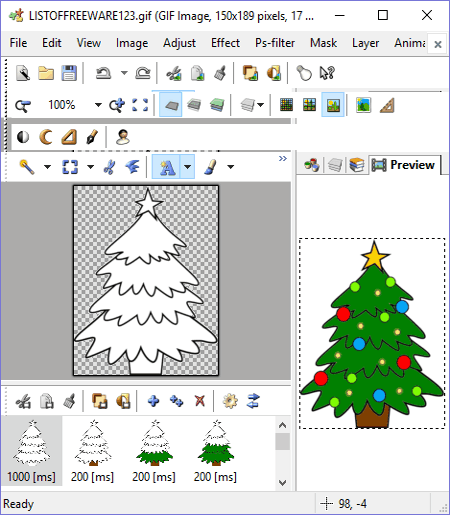
Task: Open the selection shape dropdown arrow
Action: pyautogui.click(x=90, y=167)
